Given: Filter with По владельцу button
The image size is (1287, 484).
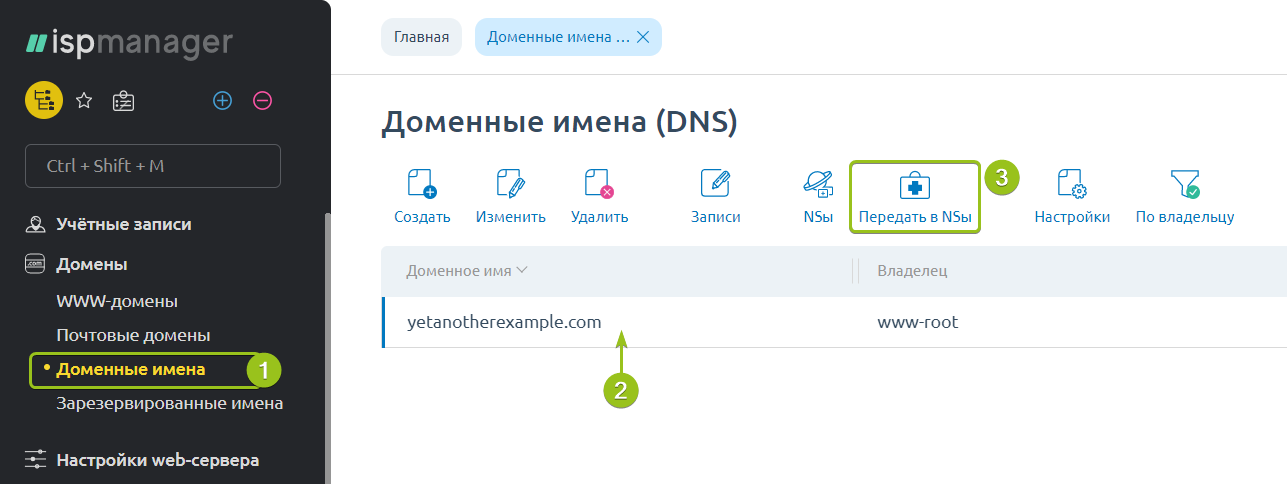Looking at the screenshot, I should pyautogui.click(x=1185, y=196).
